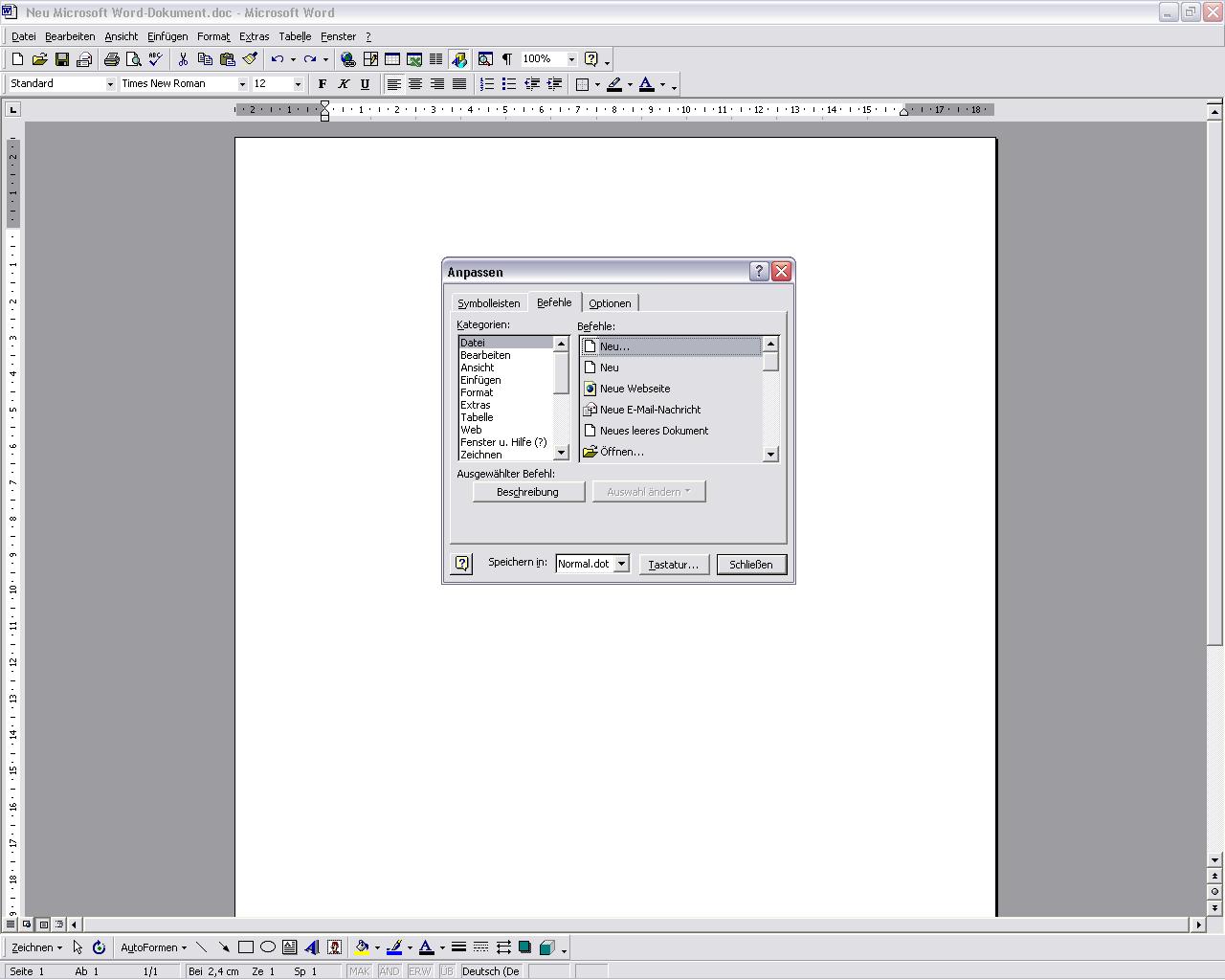The width and height of the screenshot is (1225, 980).
Task: Open a file with the folder icon
Action: [x=39, y=59]
